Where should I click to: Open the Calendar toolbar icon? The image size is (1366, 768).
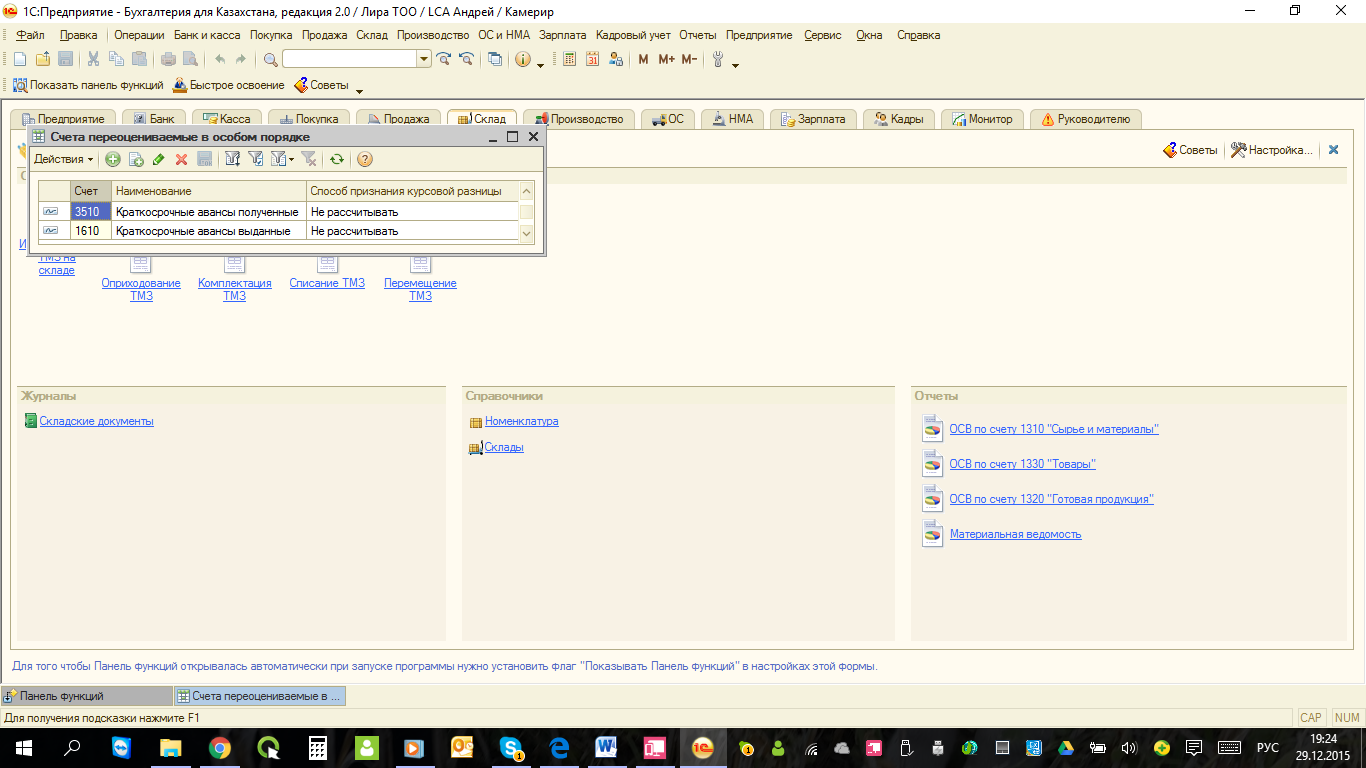coord(592,59)
